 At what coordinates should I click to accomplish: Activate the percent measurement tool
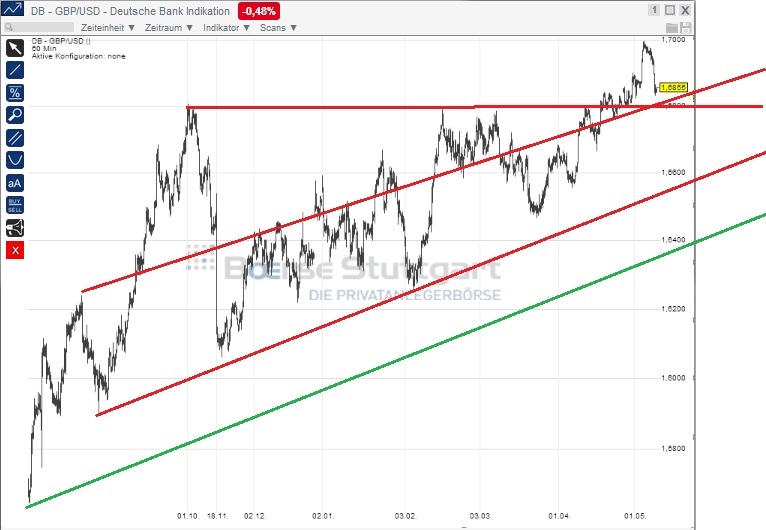(x=15, y=93)
